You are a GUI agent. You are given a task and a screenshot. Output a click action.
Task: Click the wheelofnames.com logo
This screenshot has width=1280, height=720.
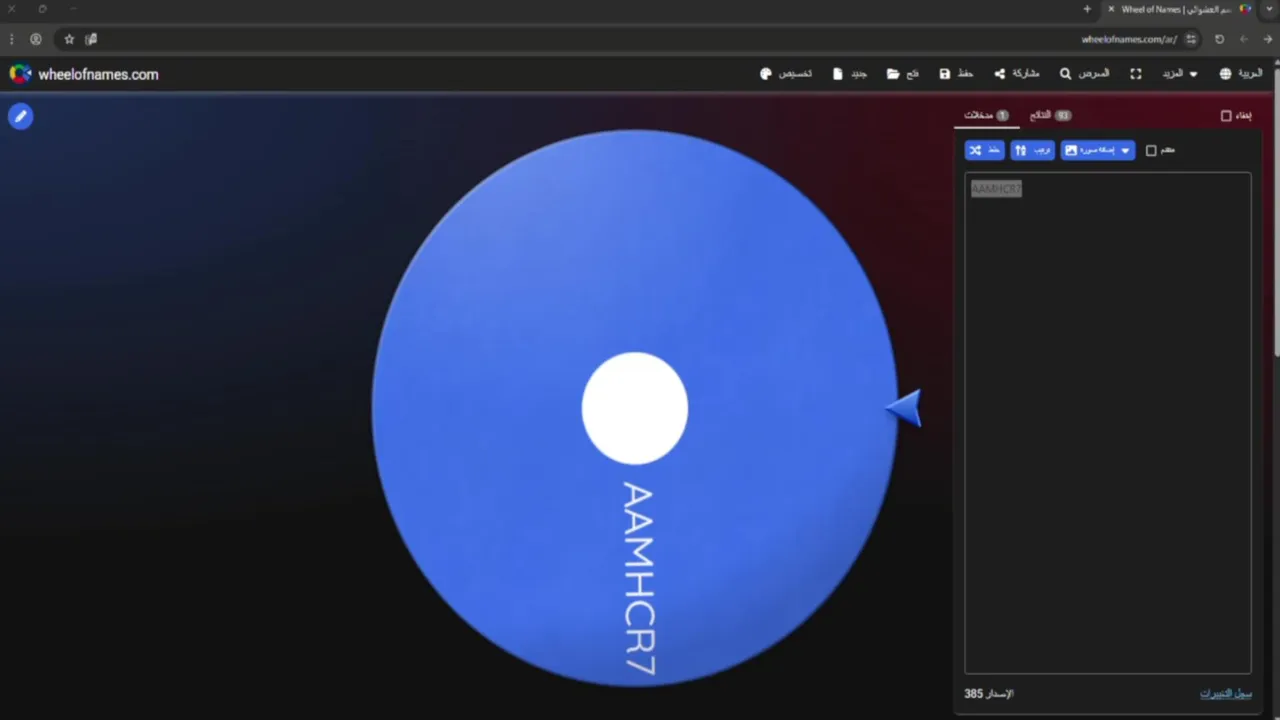pyautogui.click(x=84, y=74)
